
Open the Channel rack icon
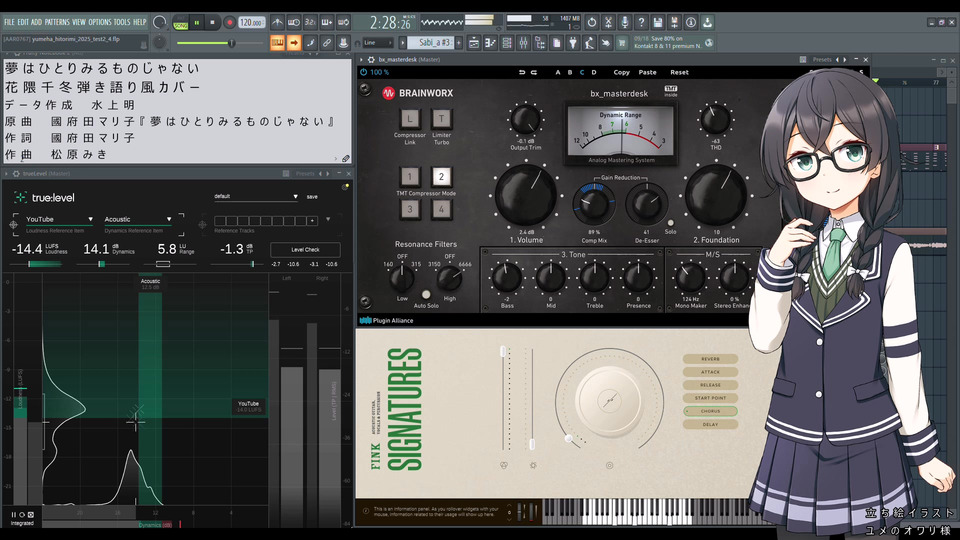point(506,43)
